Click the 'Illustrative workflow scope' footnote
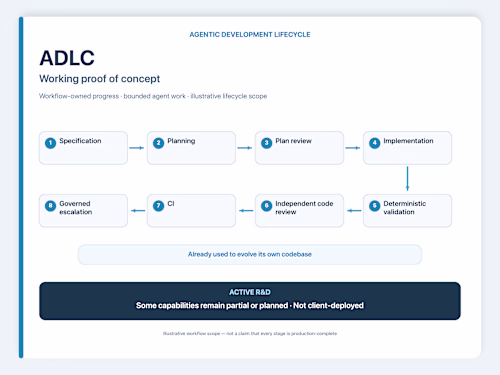Image resolution: width=500 pixels, height=375 pixels. pyautogui.click(x=250, y=333)
